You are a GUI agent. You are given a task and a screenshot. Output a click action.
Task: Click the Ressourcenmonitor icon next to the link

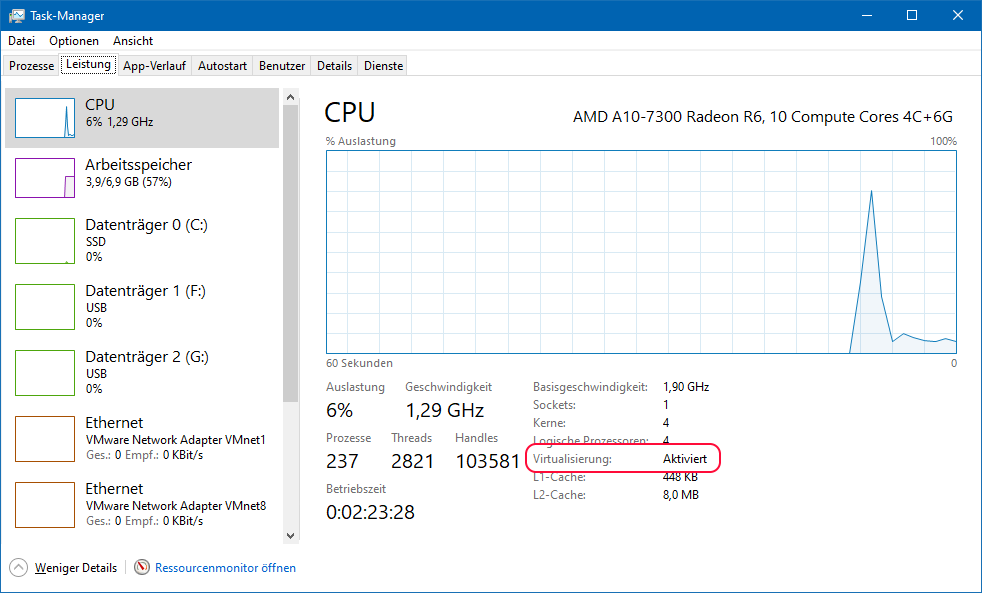[141, 567]
